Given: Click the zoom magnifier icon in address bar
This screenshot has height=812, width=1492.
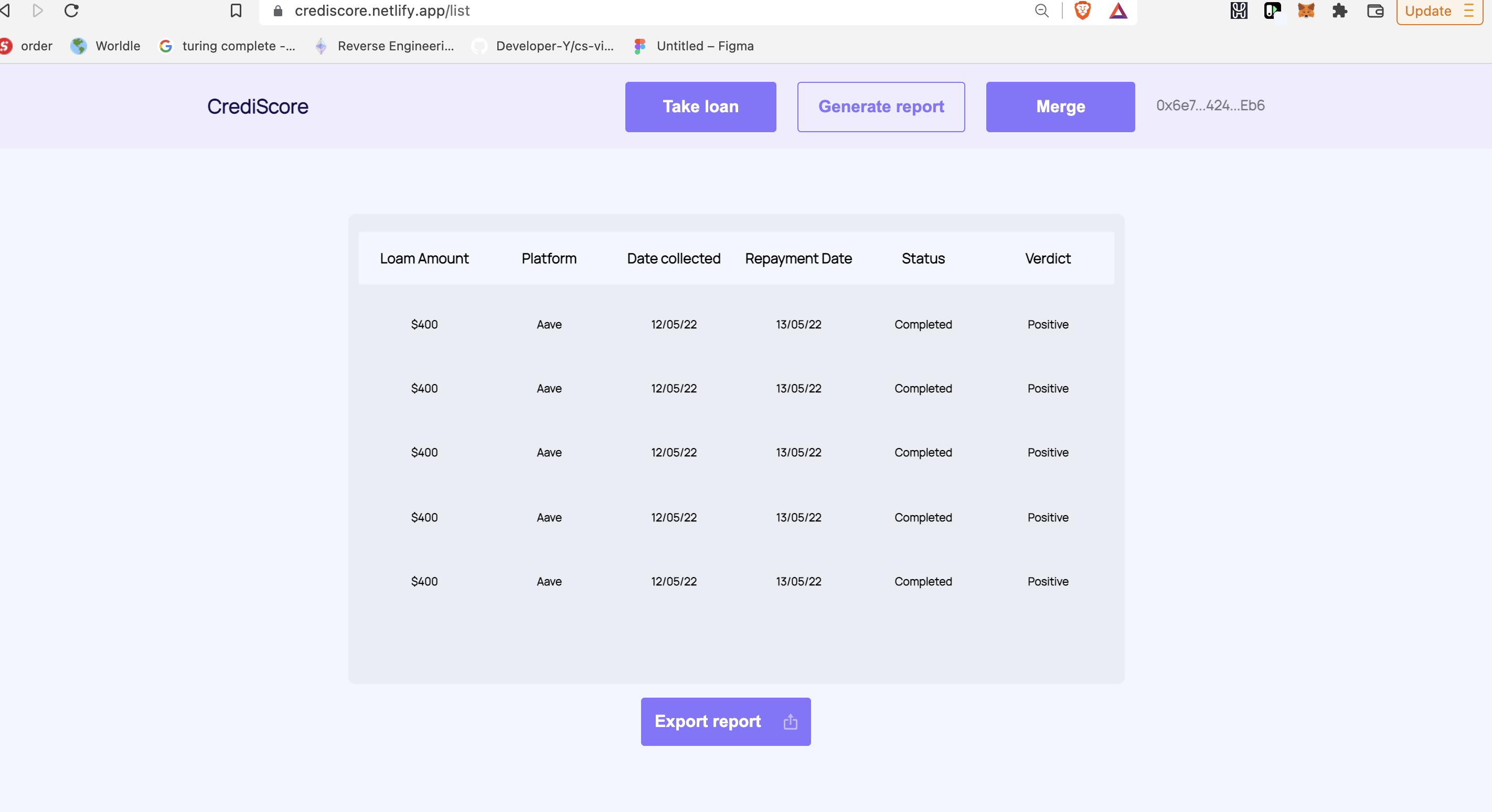Looking at the screenshot, I should tap(1041, 10).
